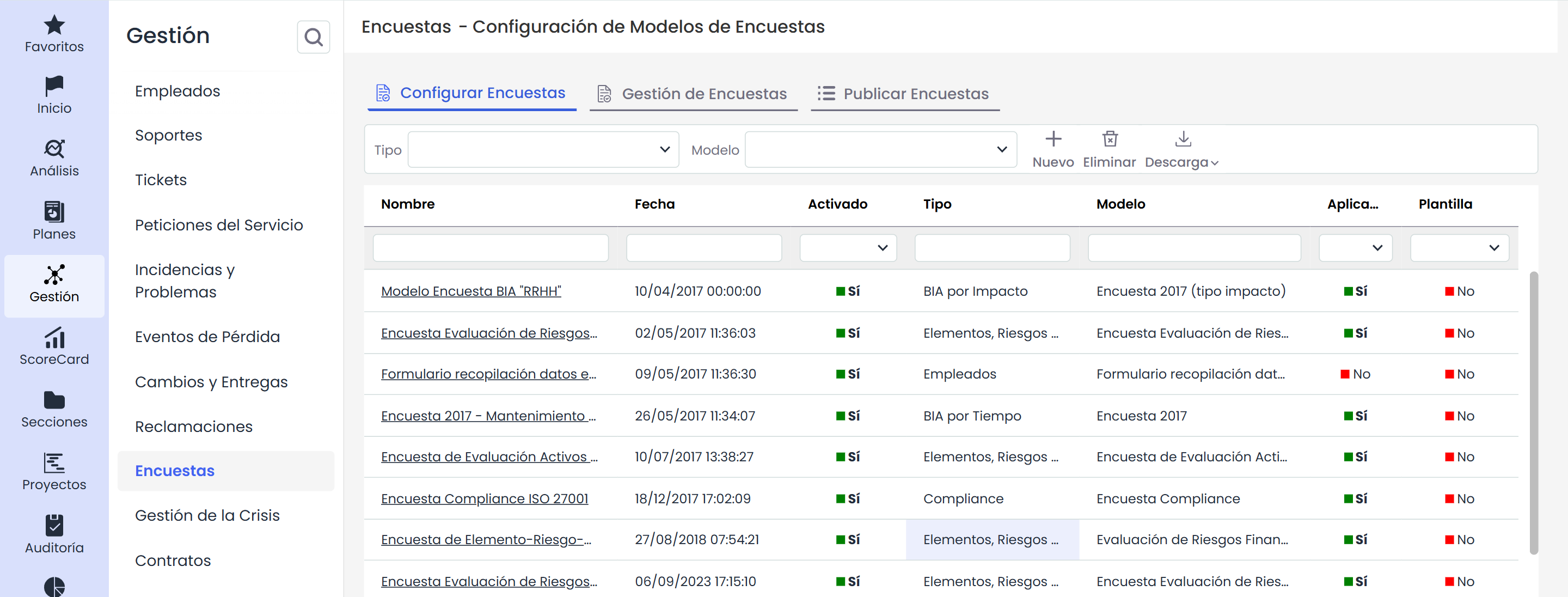Switch to Publicar Encuestas tab
Image resolution: width=1568 pixels, height=597 pixels.
click(905, 94)
